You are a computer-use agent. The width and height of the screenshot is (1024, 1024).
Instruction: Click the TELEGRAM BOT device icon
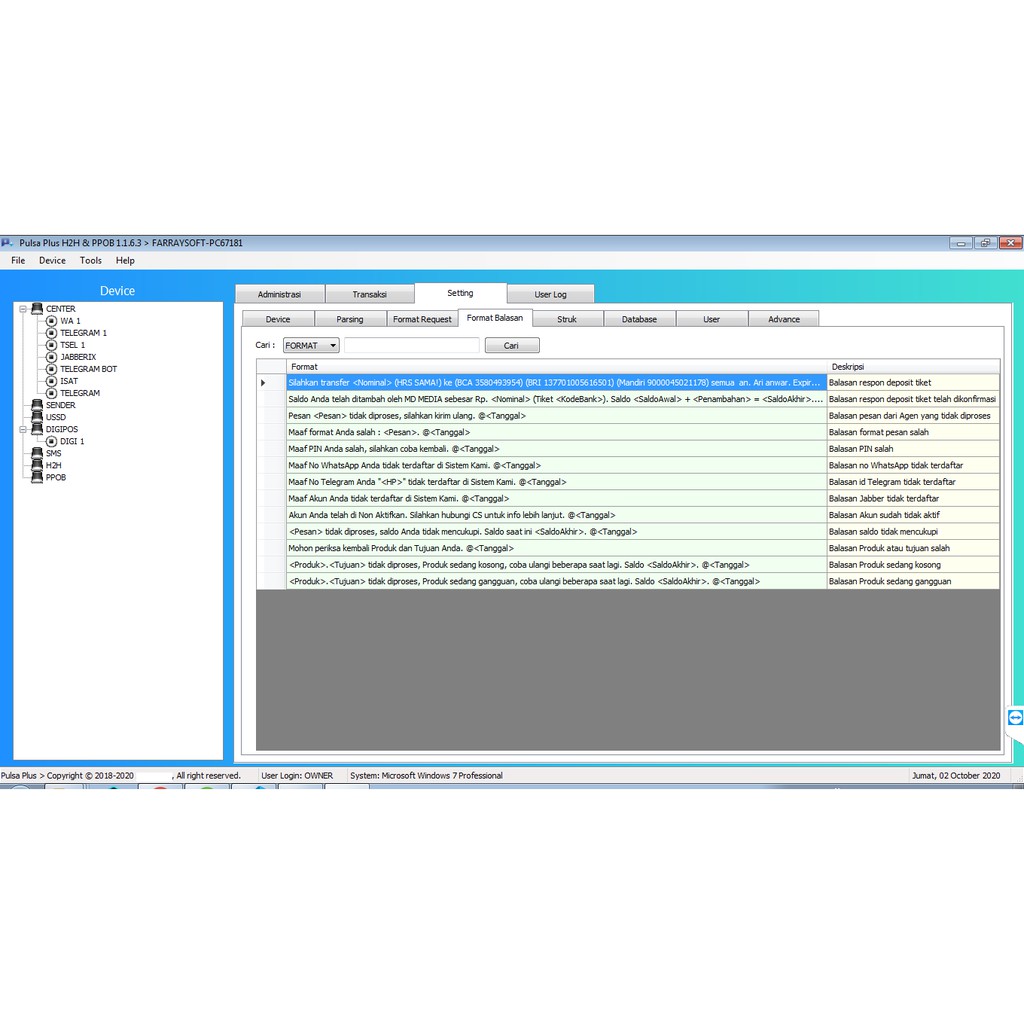(52, 369)
